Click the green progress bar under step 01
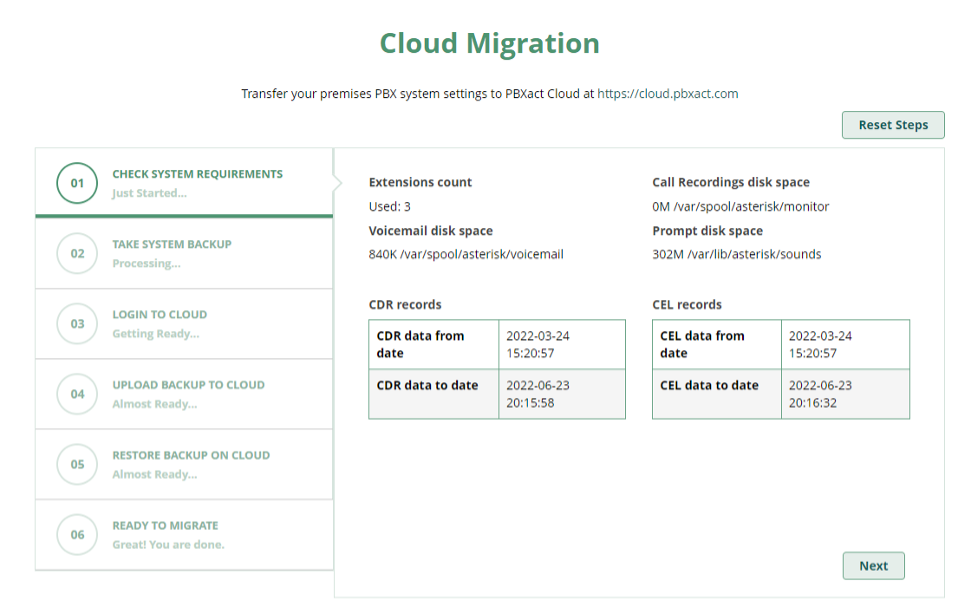Screen dimensions: 972x608 pyautogui.click(x=184, y=216)
